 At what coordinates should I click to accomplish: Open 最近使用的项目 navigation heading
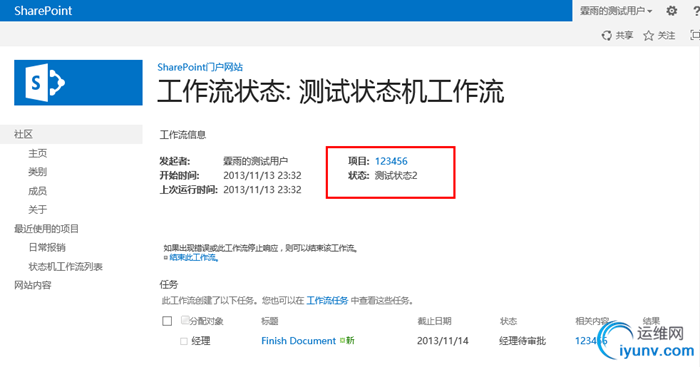(x=46, y=229)
